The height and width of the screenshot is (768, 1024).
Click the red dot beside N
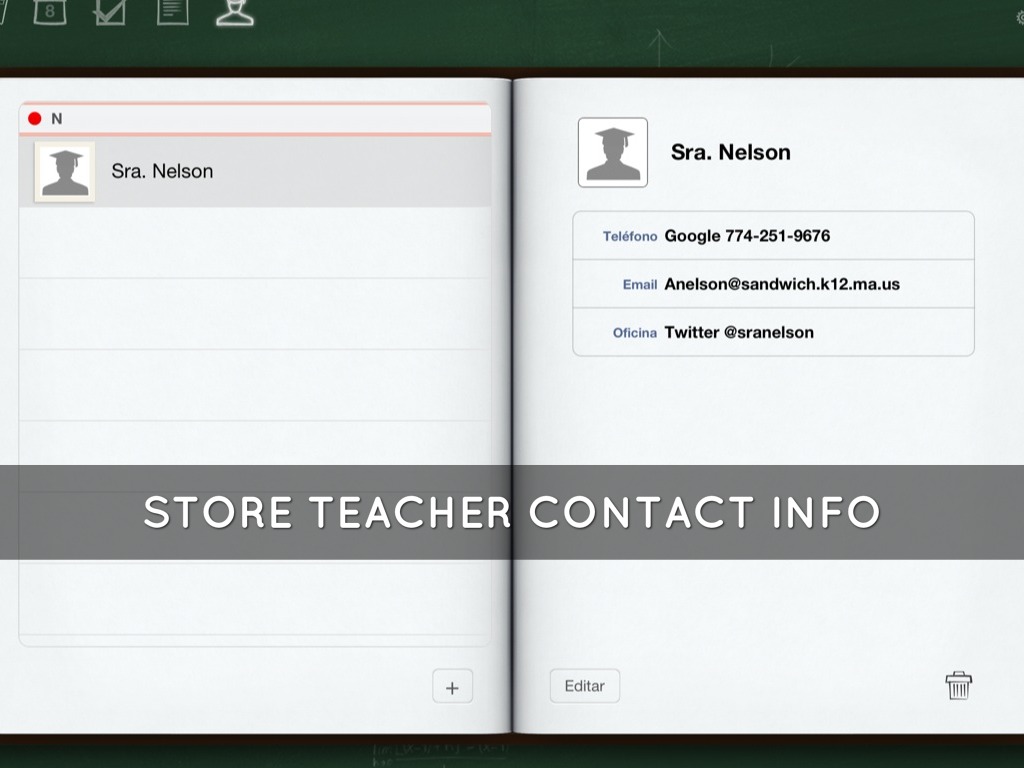pyautogui.click(x=35, y=119)
